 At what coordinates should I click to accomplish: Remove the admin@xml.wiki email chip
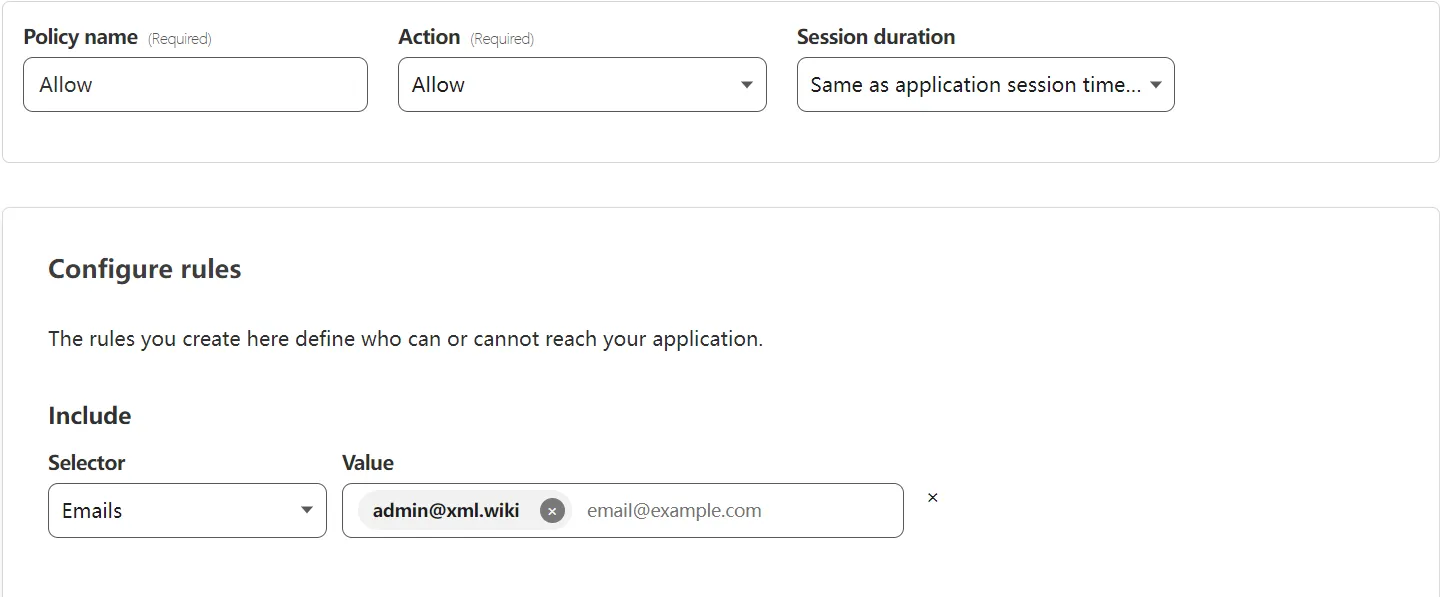click(x=552, y=511)
